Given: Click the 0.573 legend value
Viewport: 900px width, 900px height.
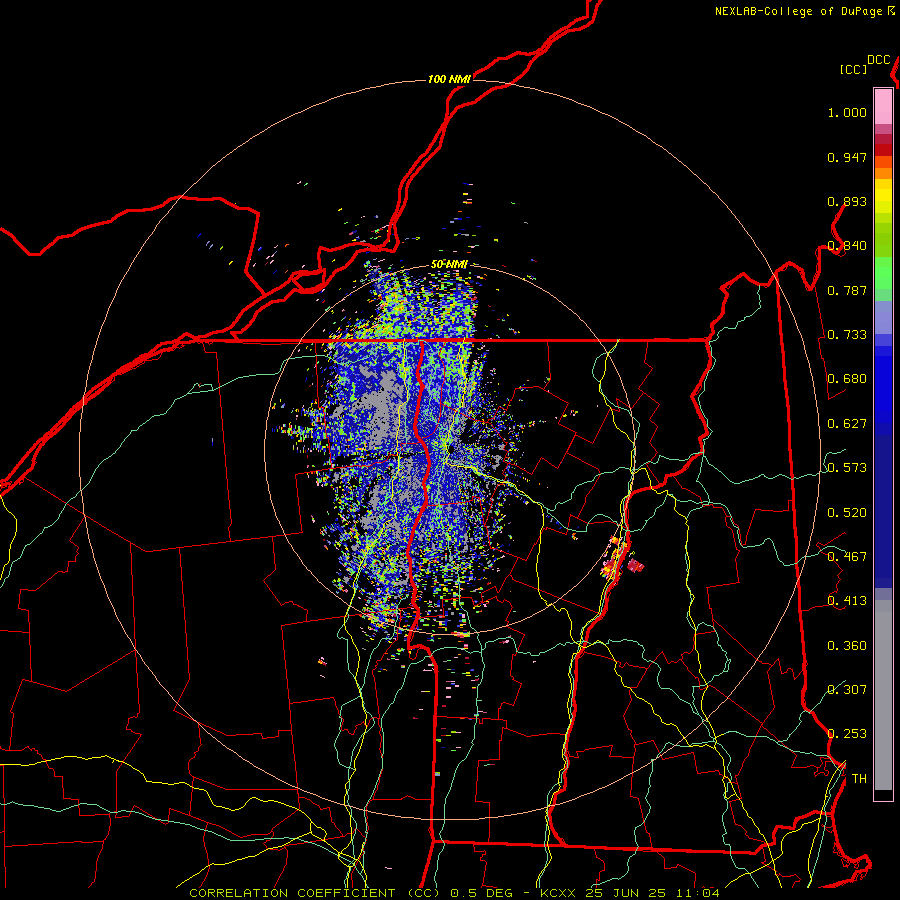Looking at the screenshot, I should (x=847, y=468).
